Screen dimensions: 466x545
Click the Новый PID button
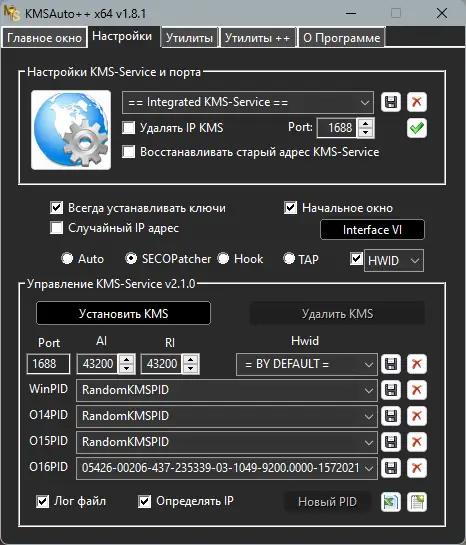click(327, 502)
